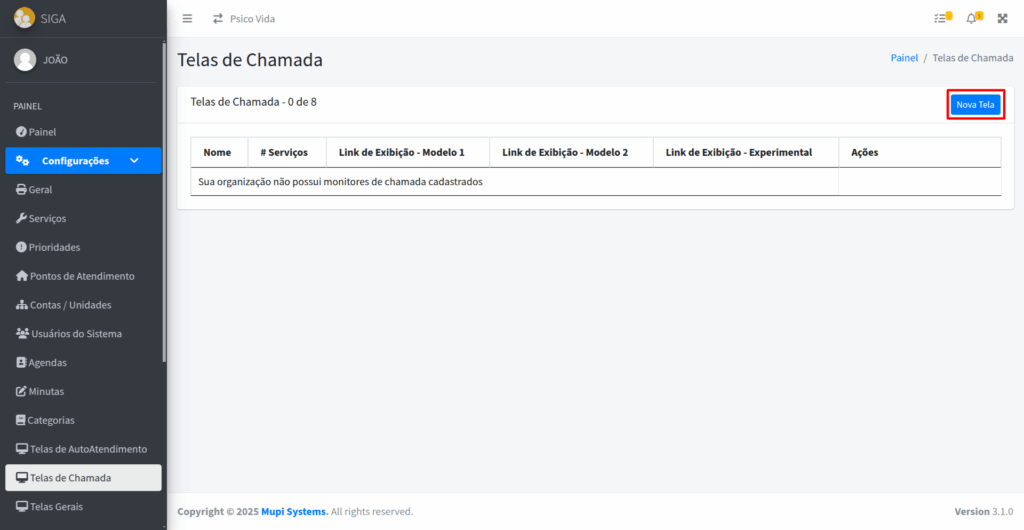Click the Agendas address book icon

[x=21, y=362]
